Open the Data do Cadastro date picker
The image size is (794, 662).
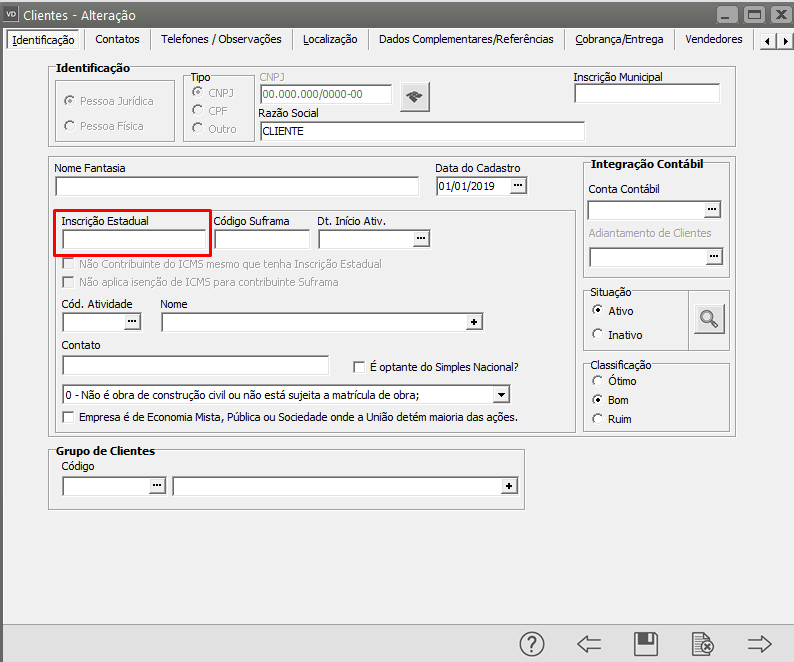pos(518,186)
